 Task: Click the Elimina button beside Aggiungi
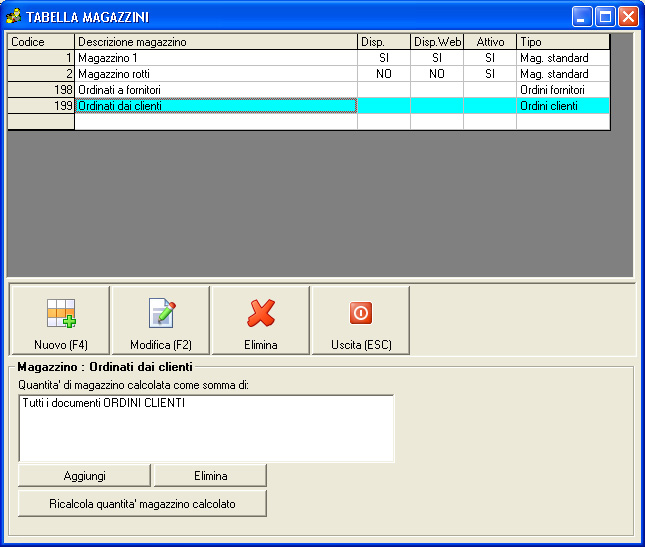[211, 476]
